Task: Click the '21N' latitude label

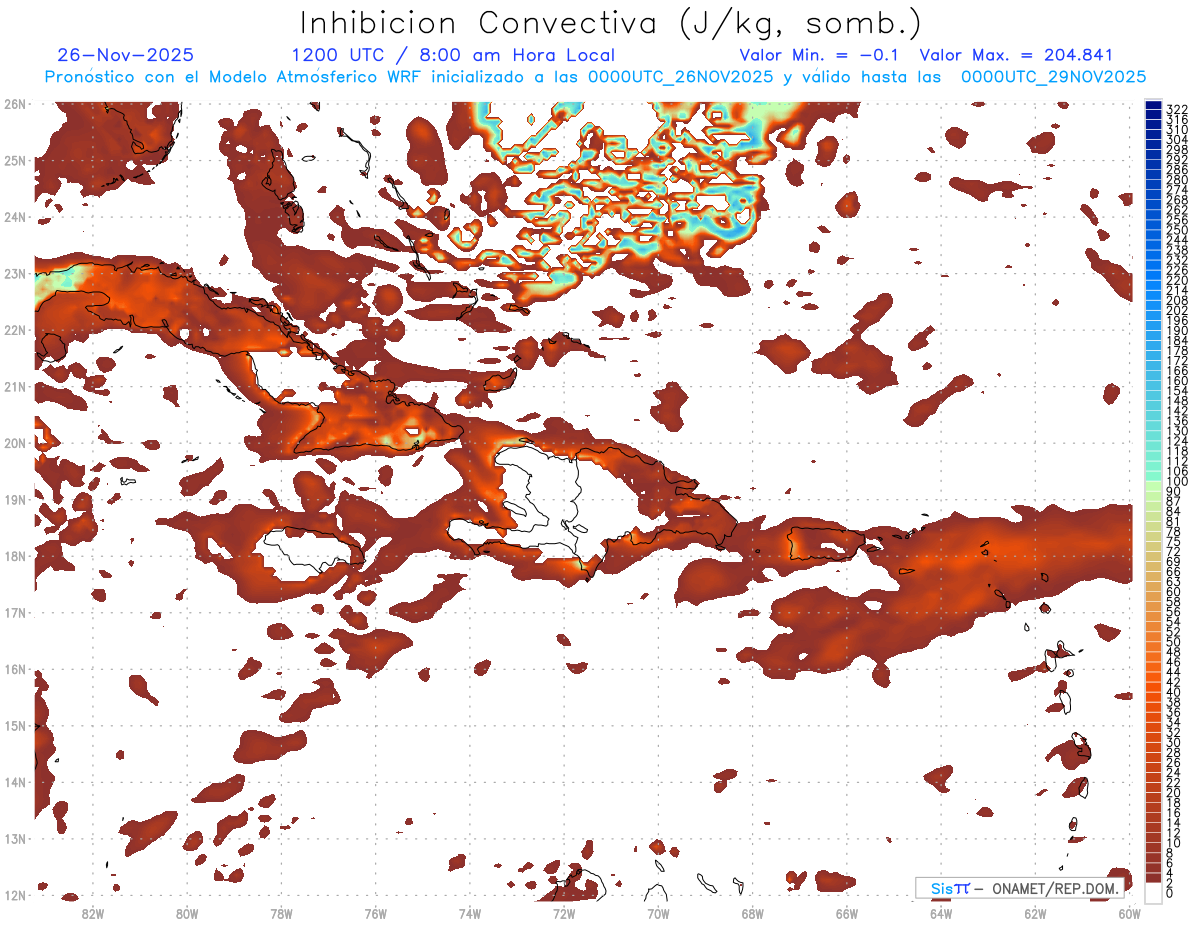Action: 15,386
